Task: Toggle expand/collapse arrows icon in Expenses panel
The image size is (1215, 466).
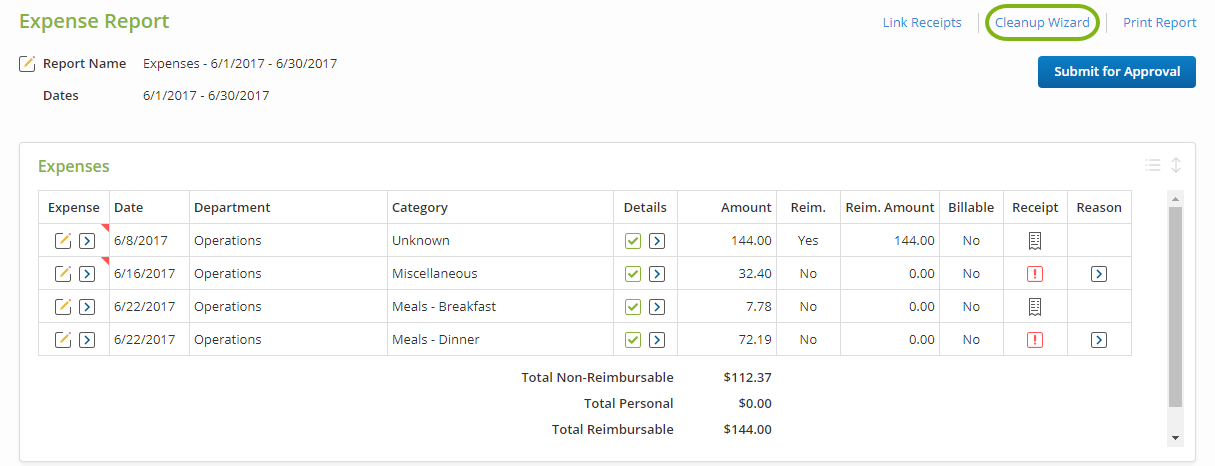Action: tap(1176, 166)
